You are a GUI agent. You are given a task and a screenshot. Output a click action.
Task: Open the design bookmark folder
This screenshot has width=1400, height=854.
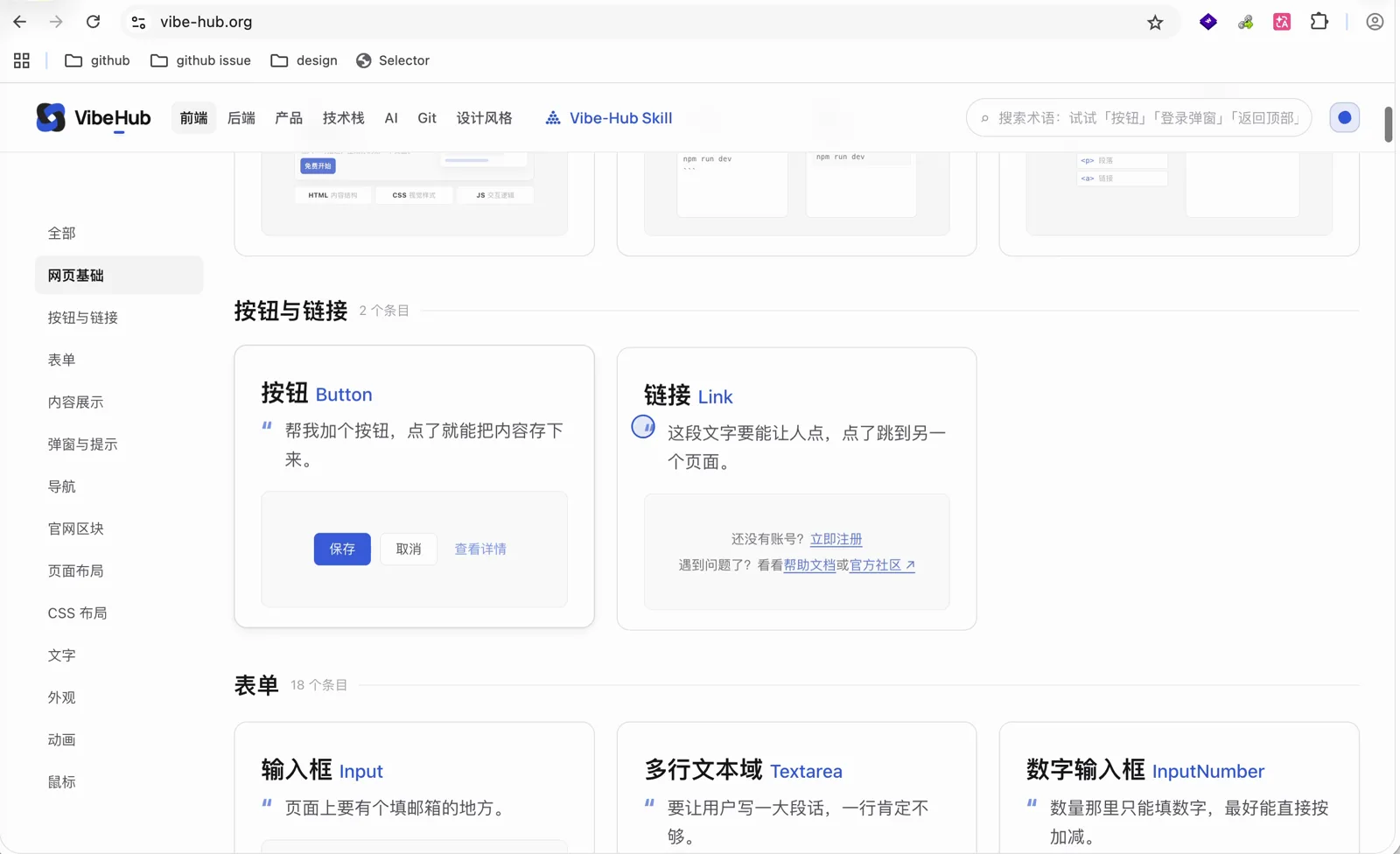coord(304,60)
